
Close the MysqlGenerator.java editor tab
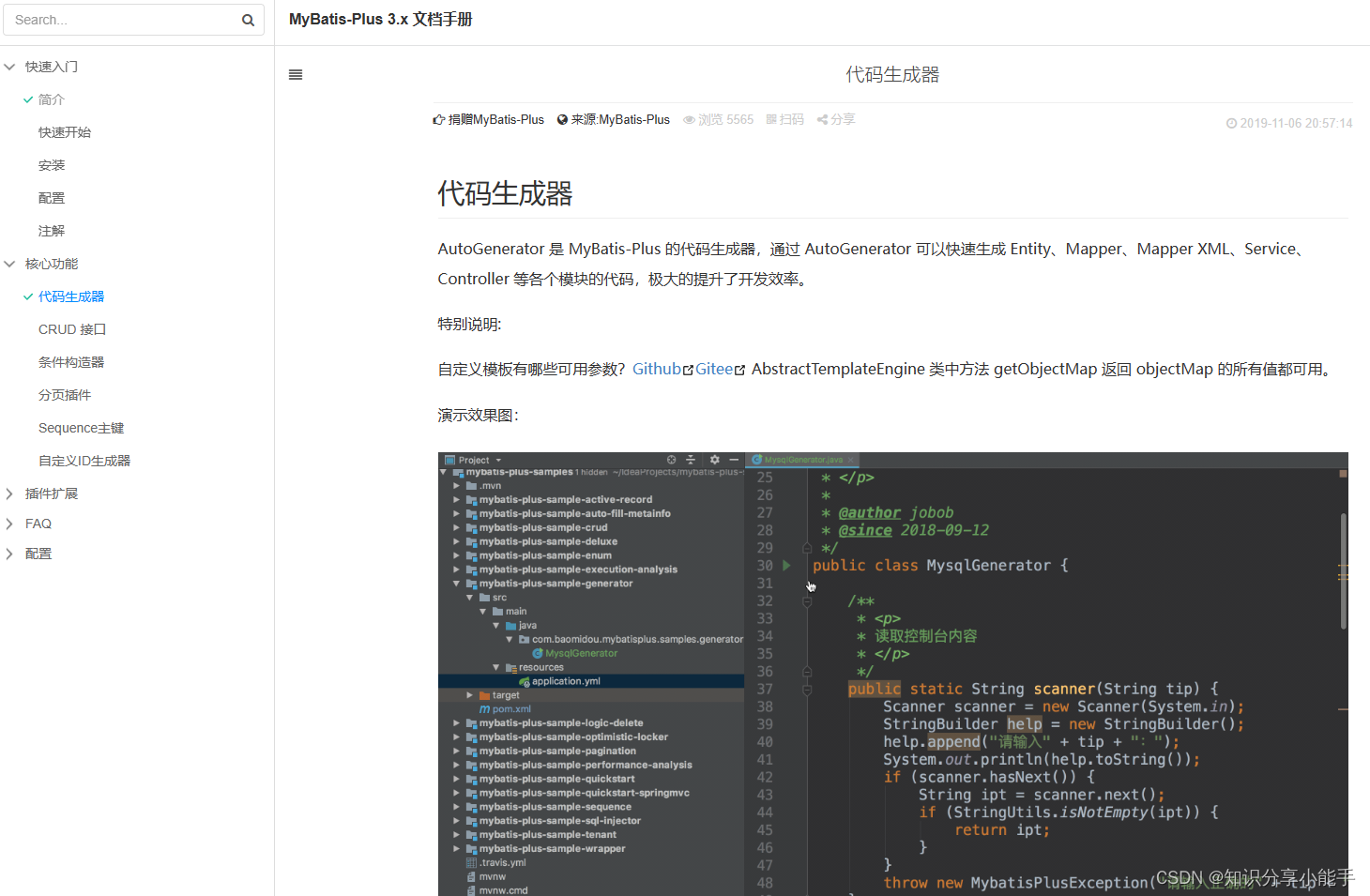click(851, 460)
